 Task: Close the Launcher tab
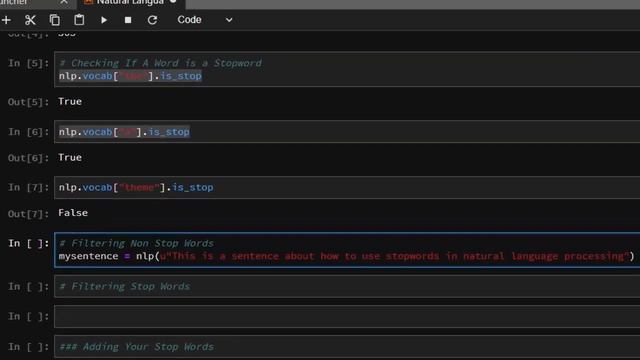pyautogui.click(x=64, y=2)
